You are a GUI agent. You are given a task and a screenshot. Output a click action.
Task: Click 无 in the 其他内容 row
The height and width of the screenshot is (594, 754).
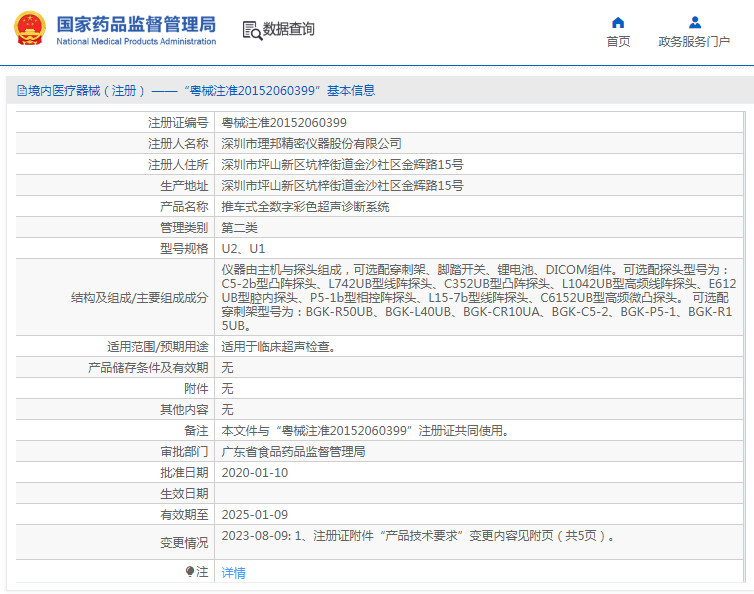[227, 409]
